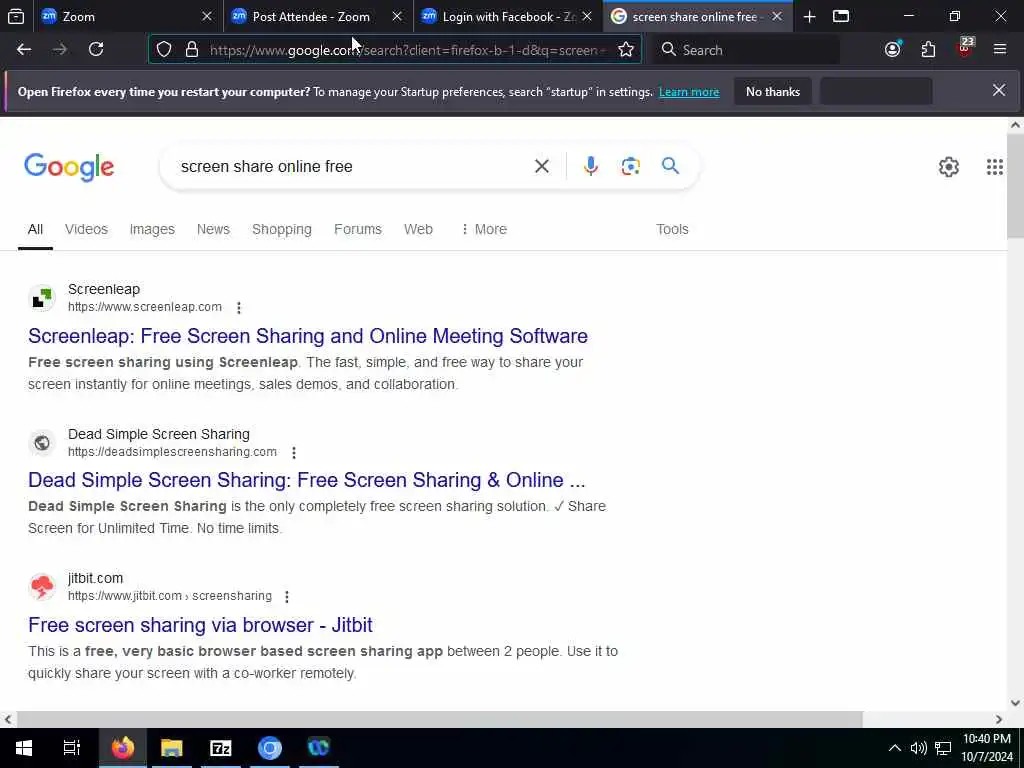Select the Forums search filter
The width and height of the screenshot is (1024, 768).
pyautogui.click(x=358, y=229)
